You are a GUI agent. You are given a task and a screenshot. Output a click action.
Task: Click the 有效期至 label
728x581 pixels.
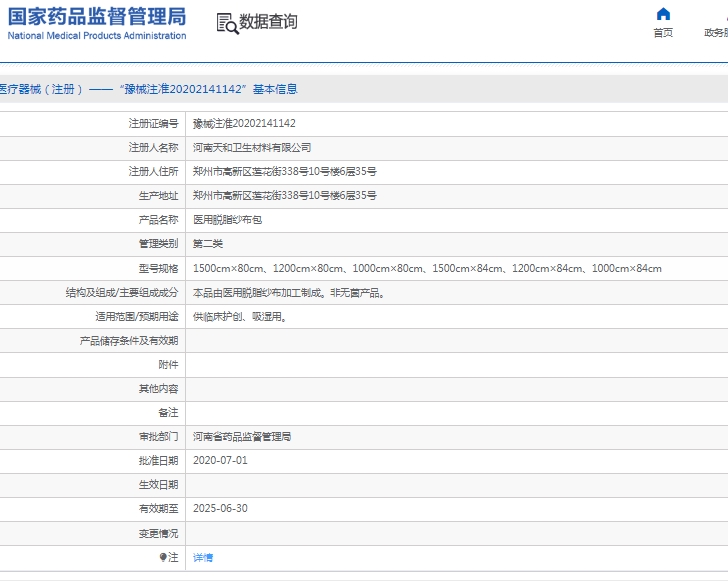coord(158,509)
